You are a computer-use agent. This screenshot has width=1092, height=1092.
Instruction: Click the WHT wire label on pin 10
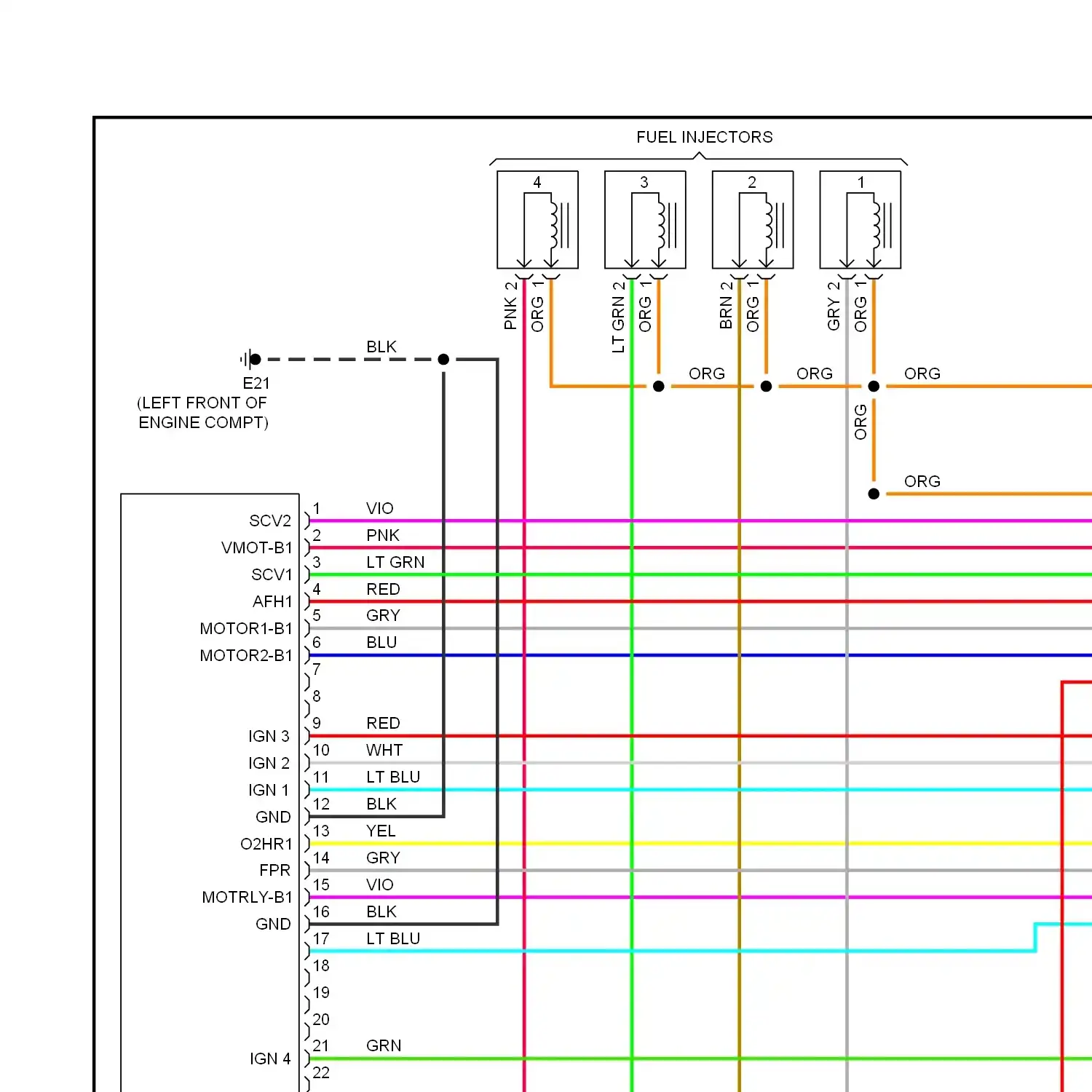click(x=384, y=750)
